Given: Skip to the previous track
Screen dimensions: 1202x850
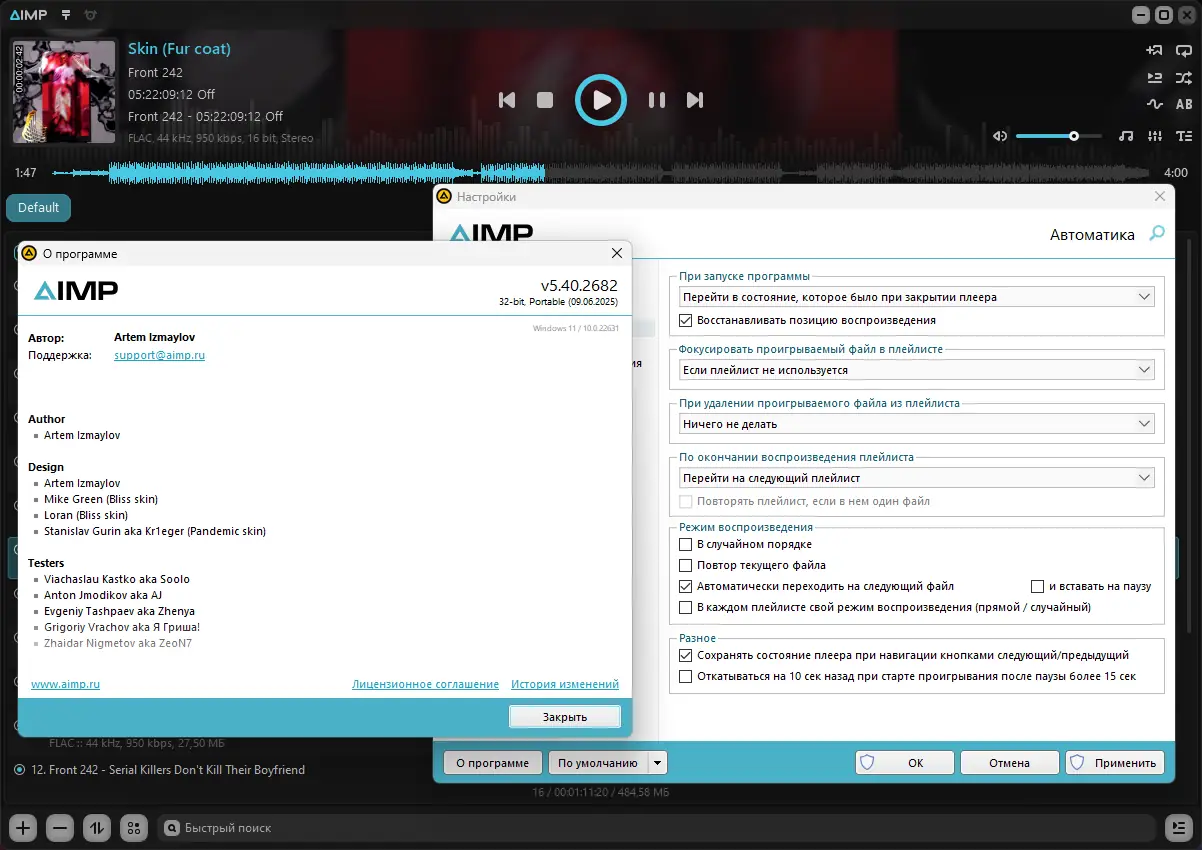Looking at the screenshot, I should point(507,100).
